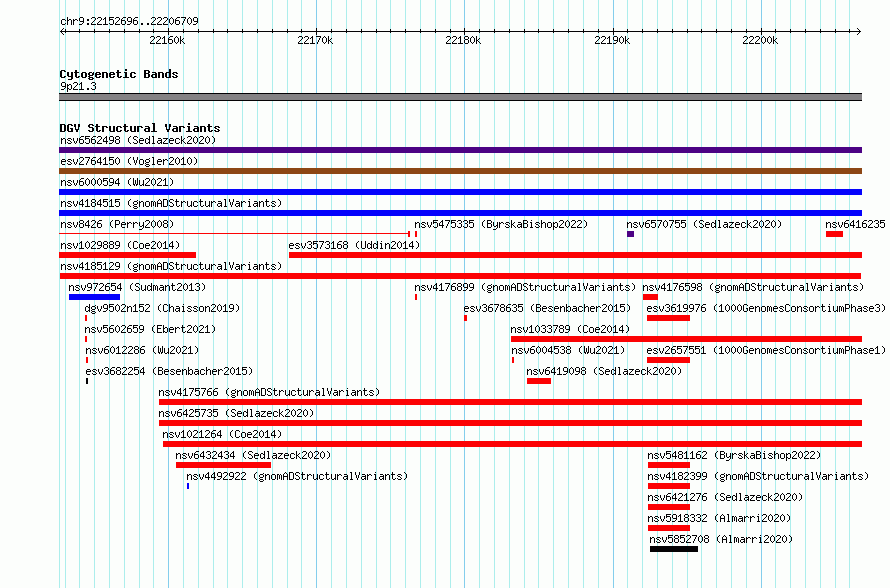Viewport: 890px width, 588px height.
Task: Open nsv5481162 (ByrskaBishop2022) label
Action: [734, 455]
